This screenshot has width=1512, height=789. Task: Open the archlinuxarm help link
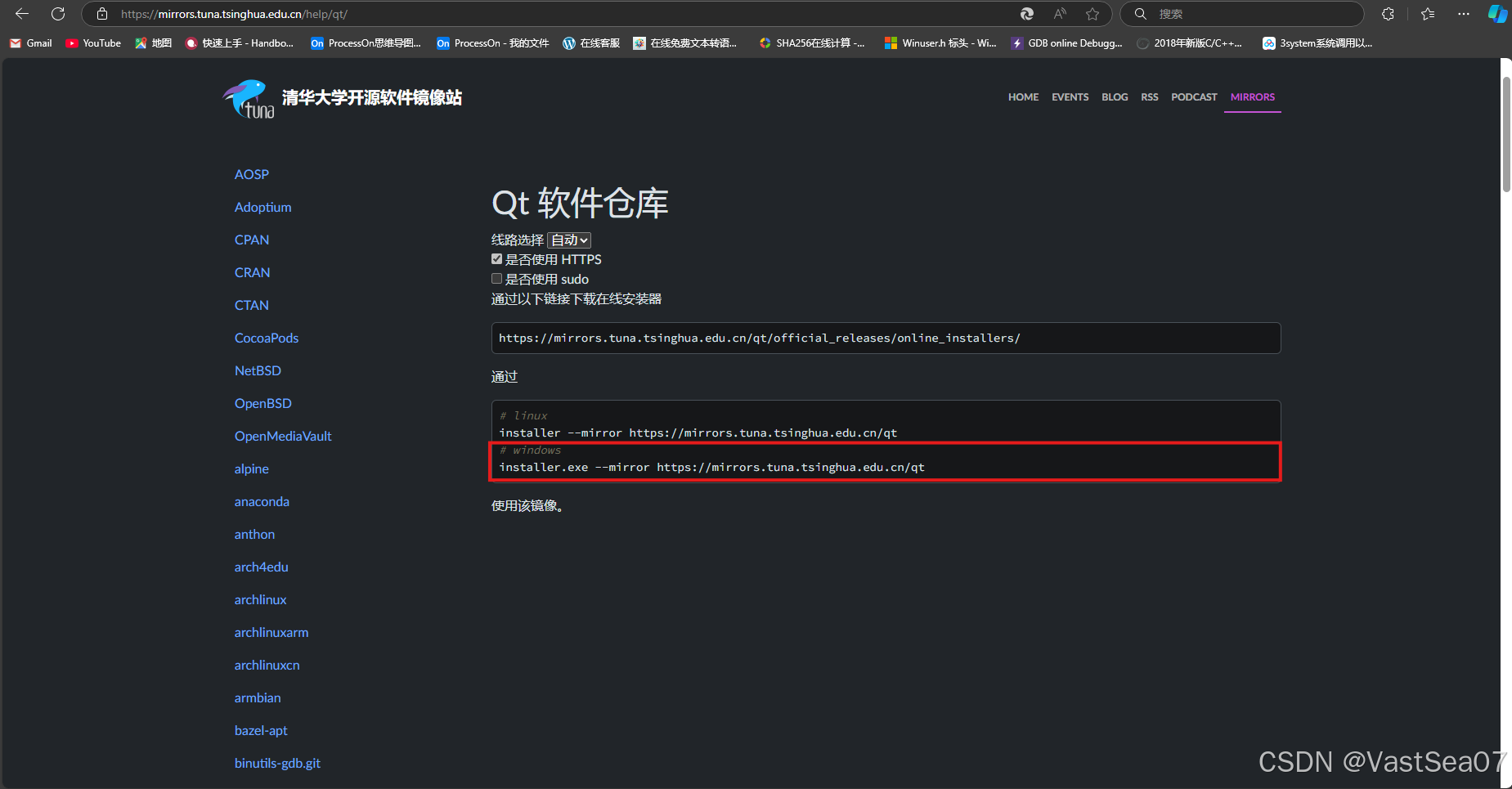271,632
